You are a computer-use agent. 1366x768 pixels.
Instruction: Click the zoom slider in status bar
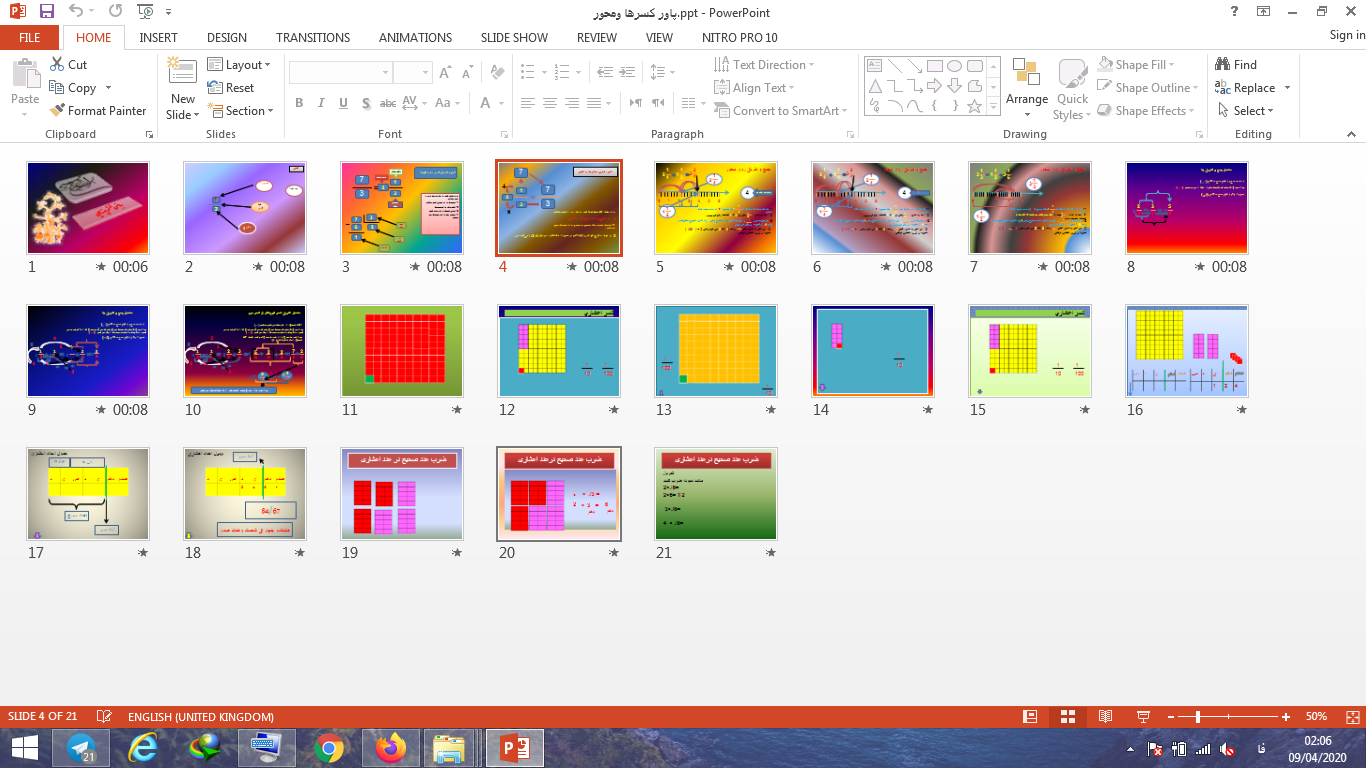pyautogui.click(x=1198, y=717)
